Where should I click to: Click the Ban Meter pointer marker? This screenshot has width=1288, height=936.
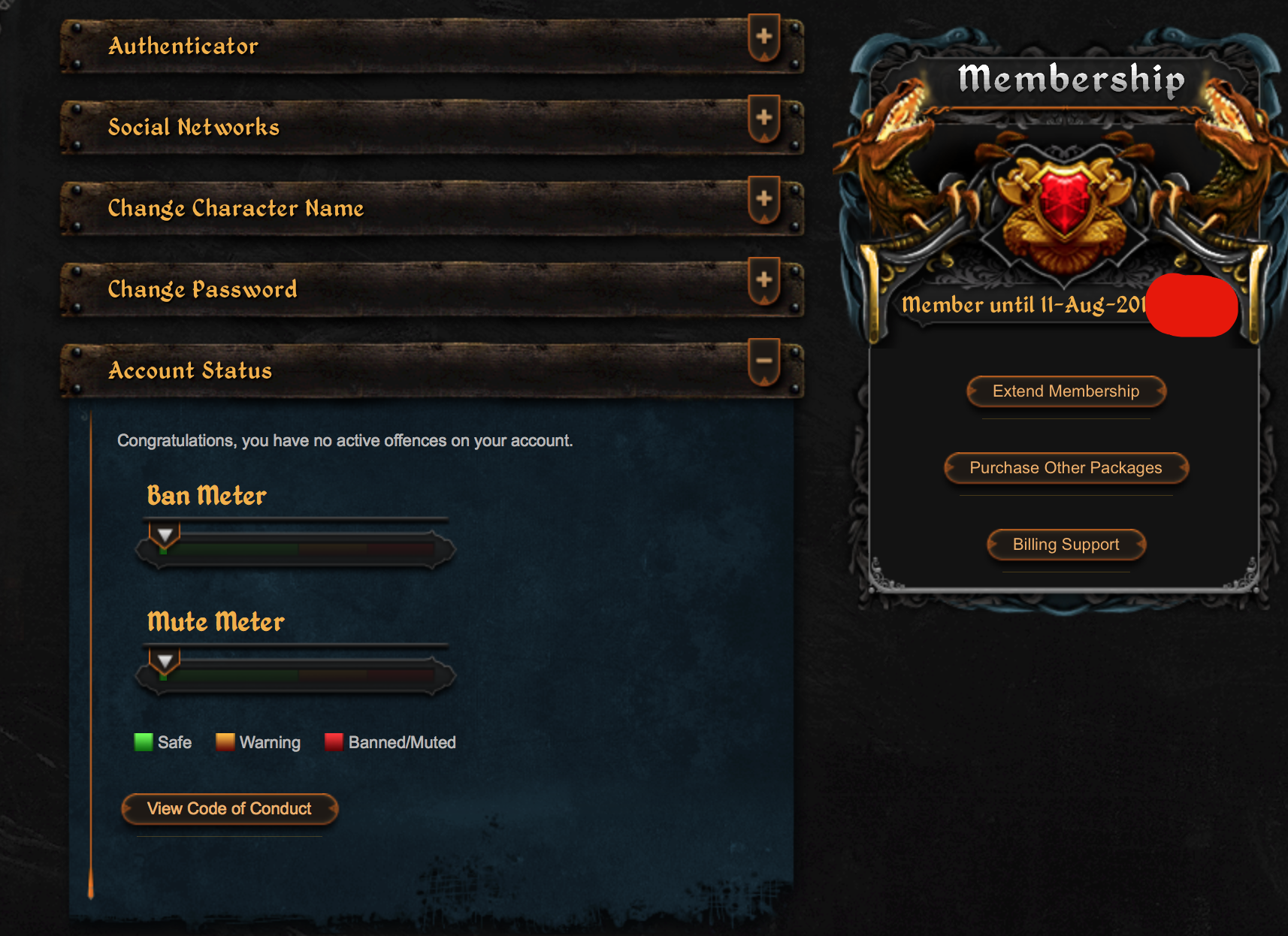click(x=165, y=536)
